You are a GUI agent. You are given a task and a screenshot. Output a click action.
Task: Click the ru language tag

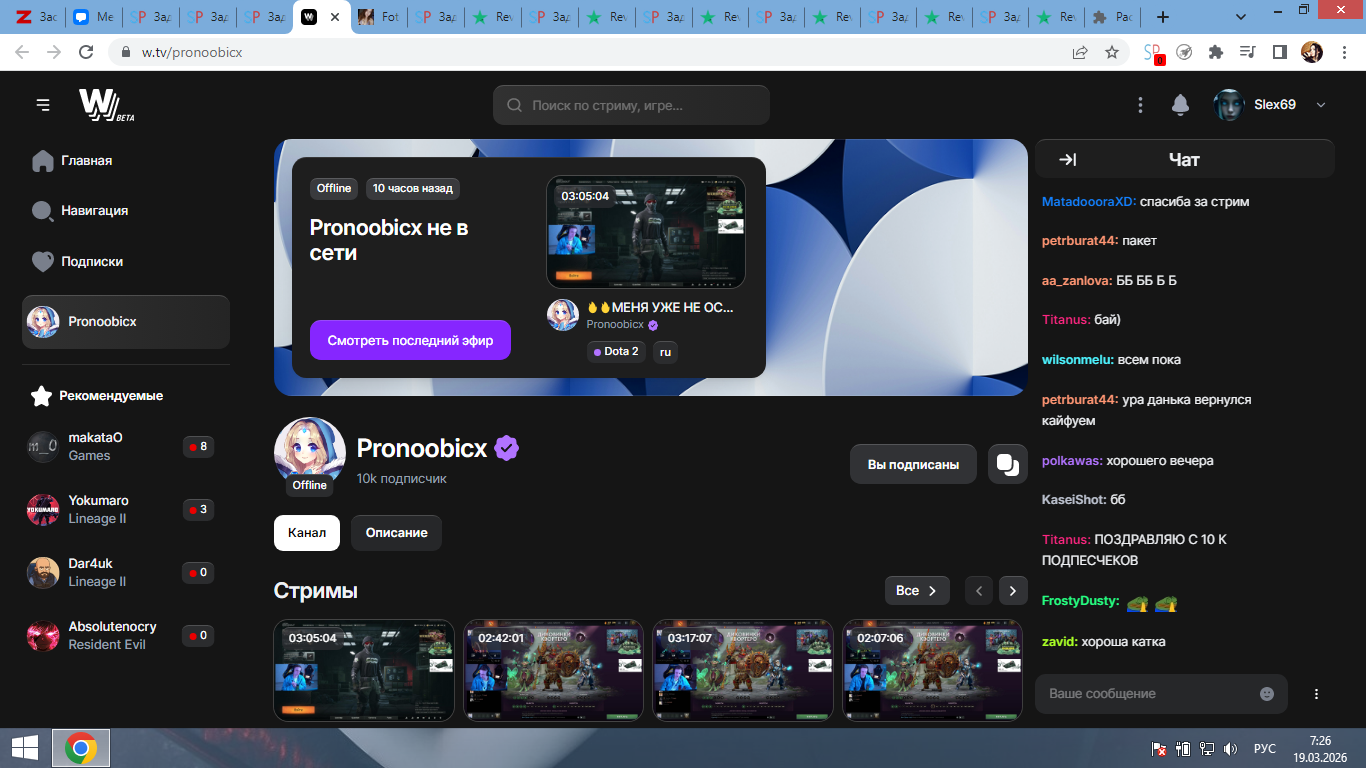(x=666, y=352)
